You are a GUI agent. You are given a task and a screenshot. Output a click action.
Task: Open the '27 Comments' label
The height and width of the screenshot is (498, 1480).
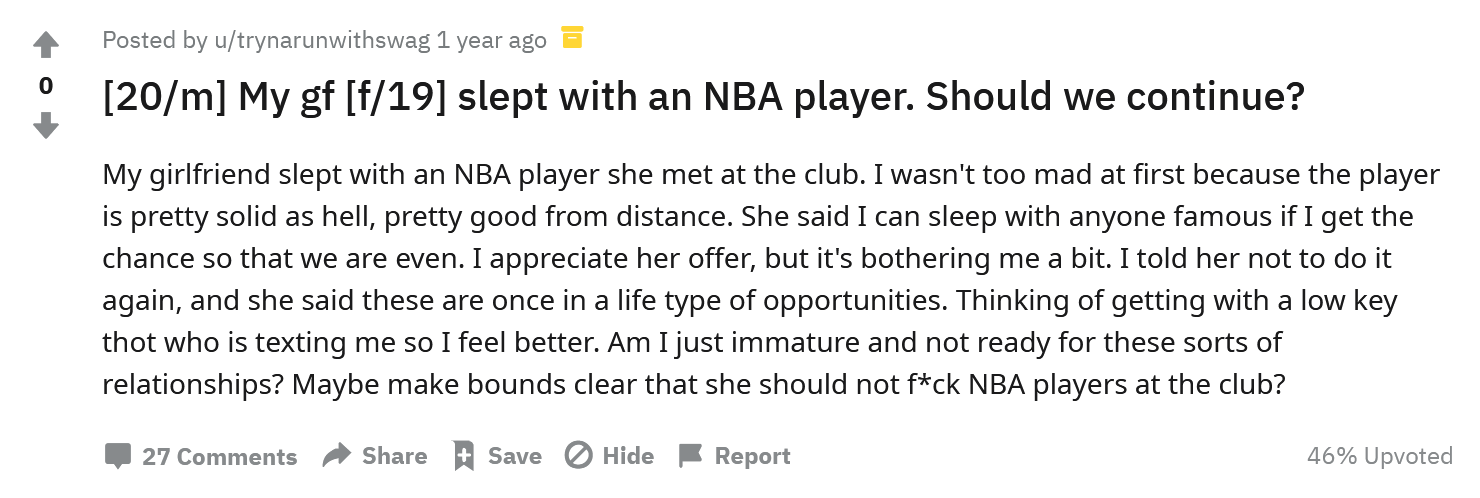(220, 457)
